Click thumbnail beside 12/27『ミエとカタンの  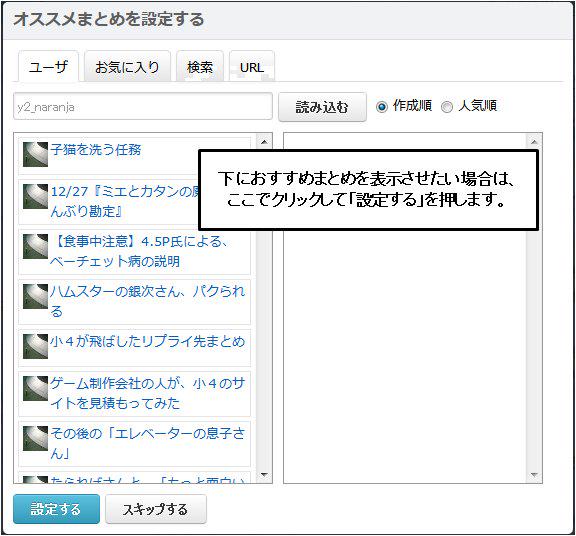pos(35,197)
